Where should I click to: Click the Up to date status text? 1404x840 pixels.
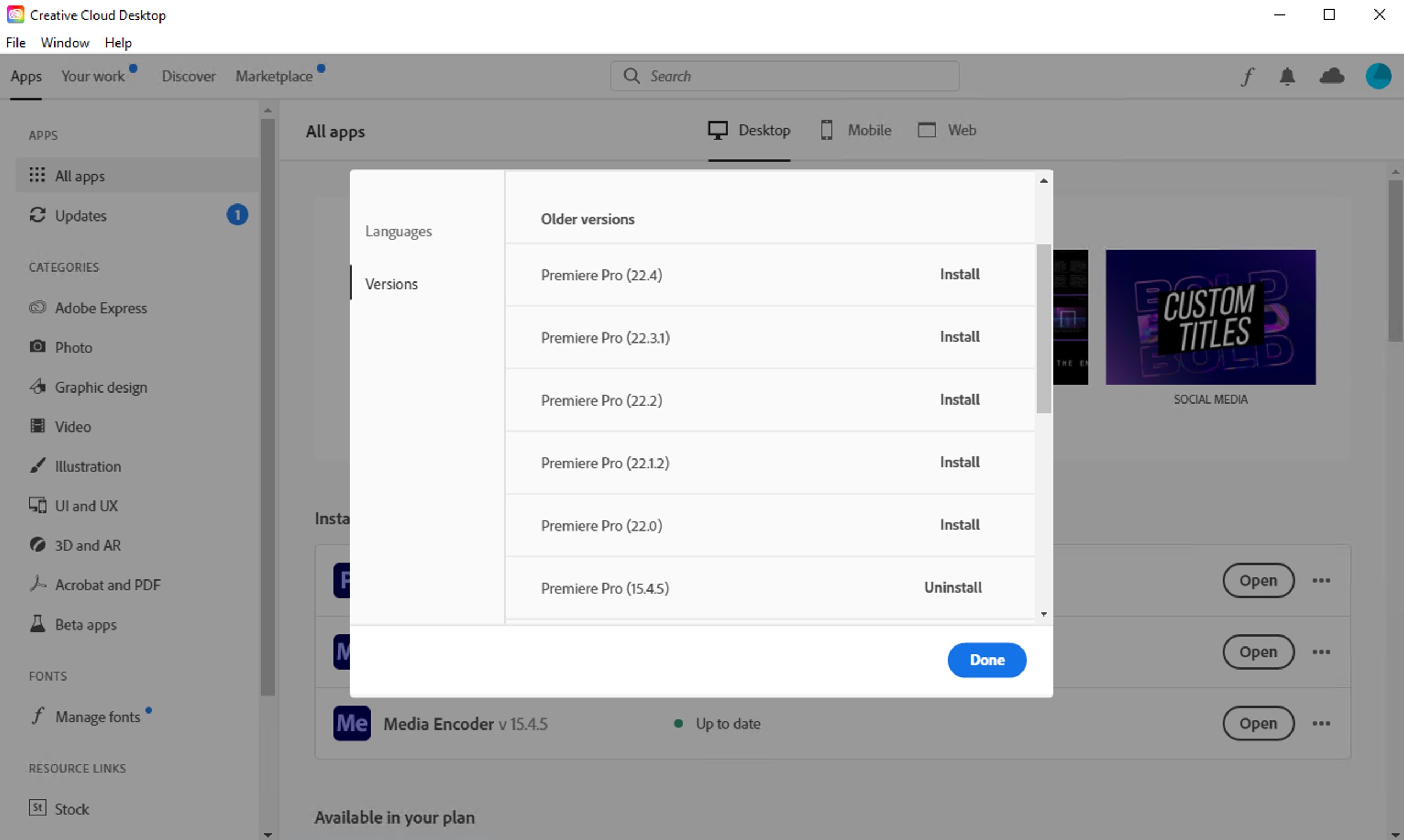pos(728,723)
